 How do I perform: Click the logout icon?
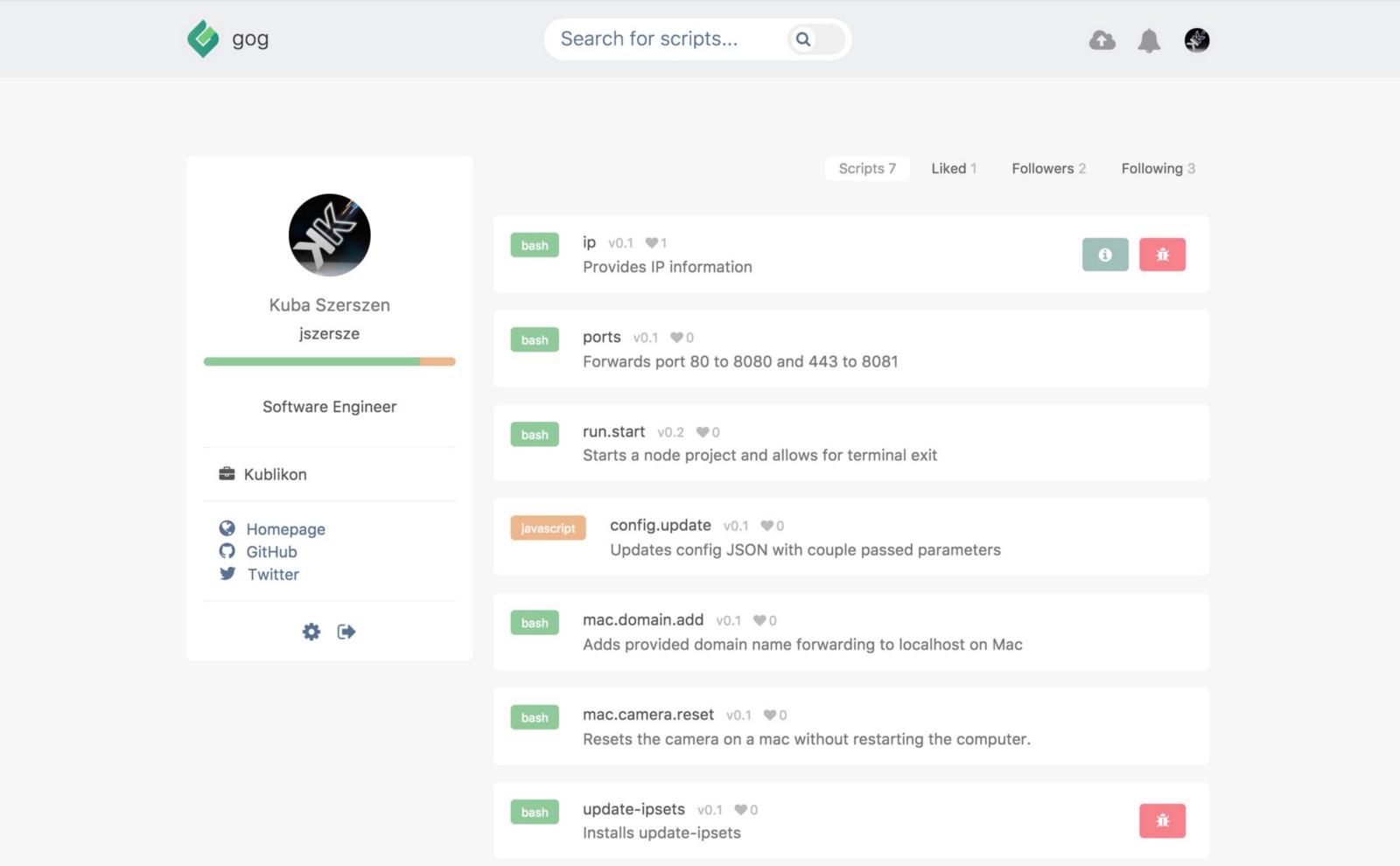(x=346, y=632)
